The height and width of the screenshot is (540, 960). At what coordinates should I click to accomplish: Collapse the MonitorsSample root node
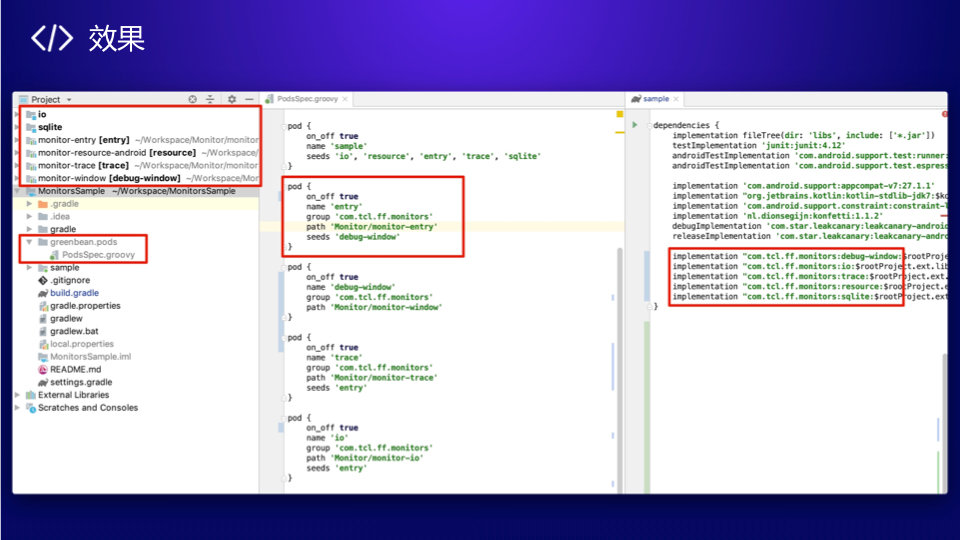(17, 191)
